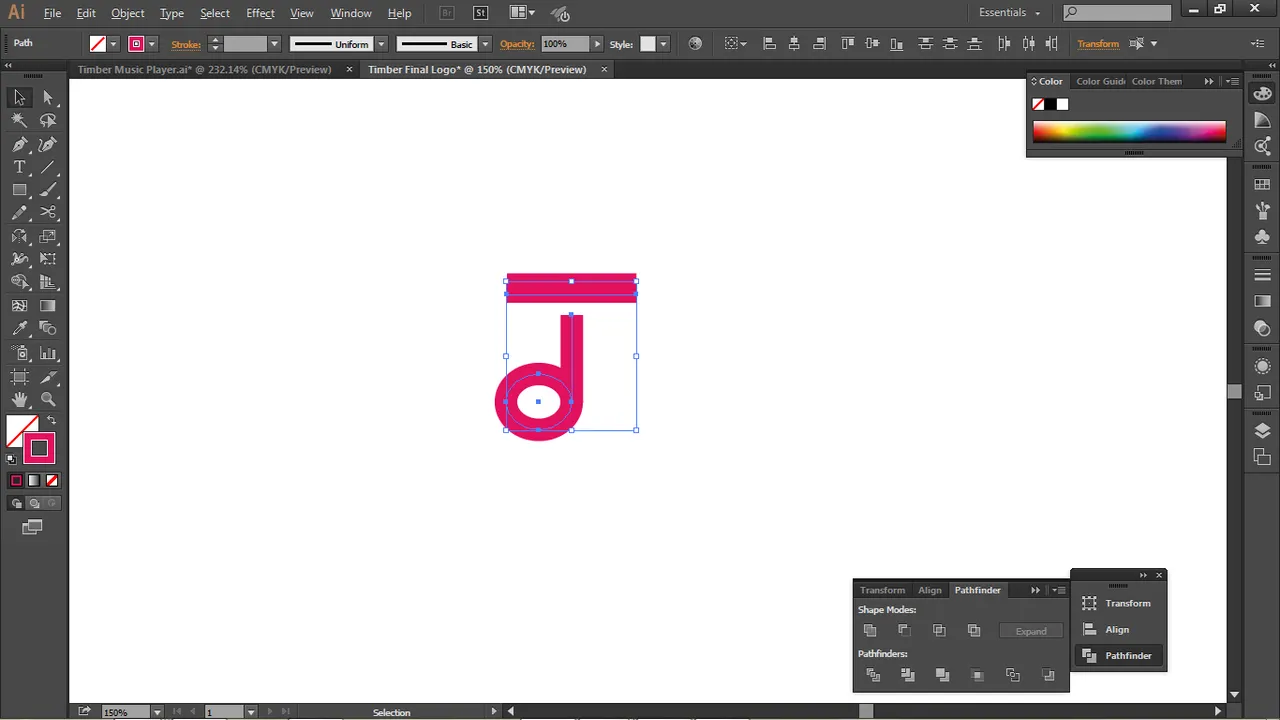Select the Hand tool

[19, 400]
